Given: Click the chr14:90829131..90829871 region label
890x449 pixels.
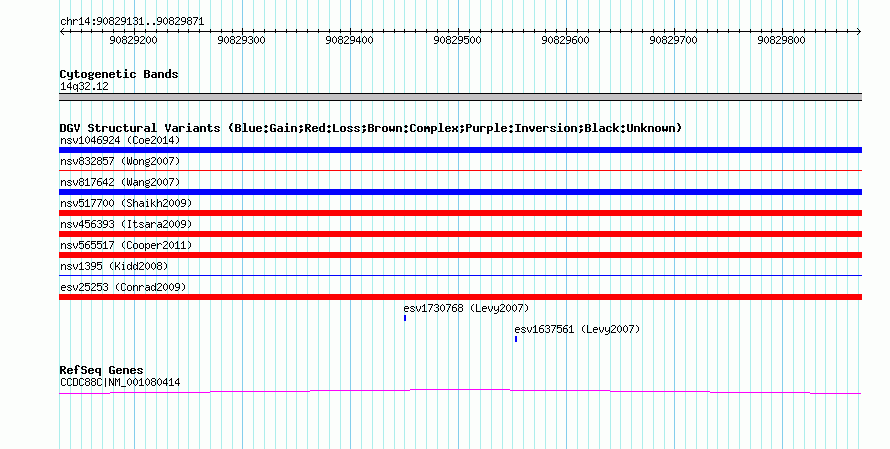Looking at the screenshot, I should [132, 22].
